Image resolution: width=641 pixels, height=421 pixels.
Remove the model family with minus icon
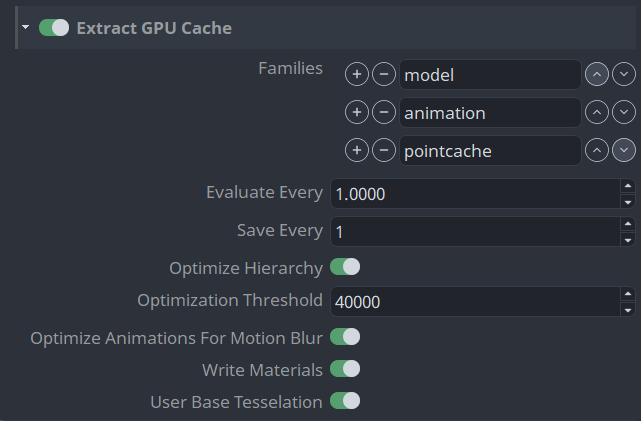tap(383, 75)
